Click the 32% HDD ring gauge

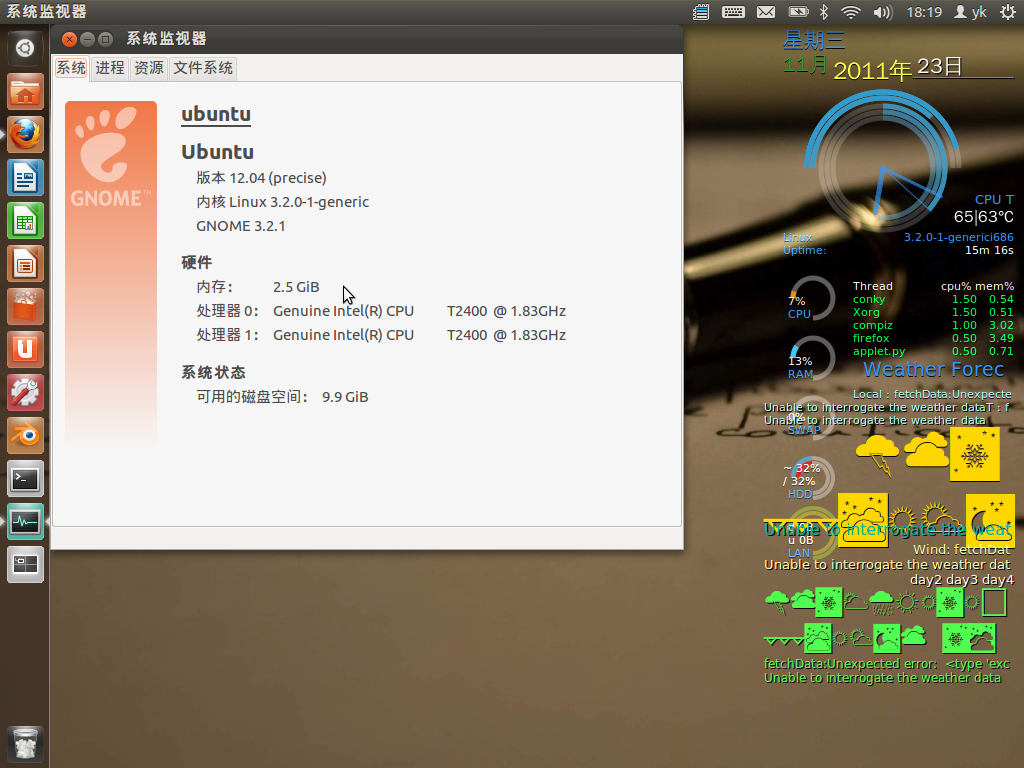[x=811, y=478]
